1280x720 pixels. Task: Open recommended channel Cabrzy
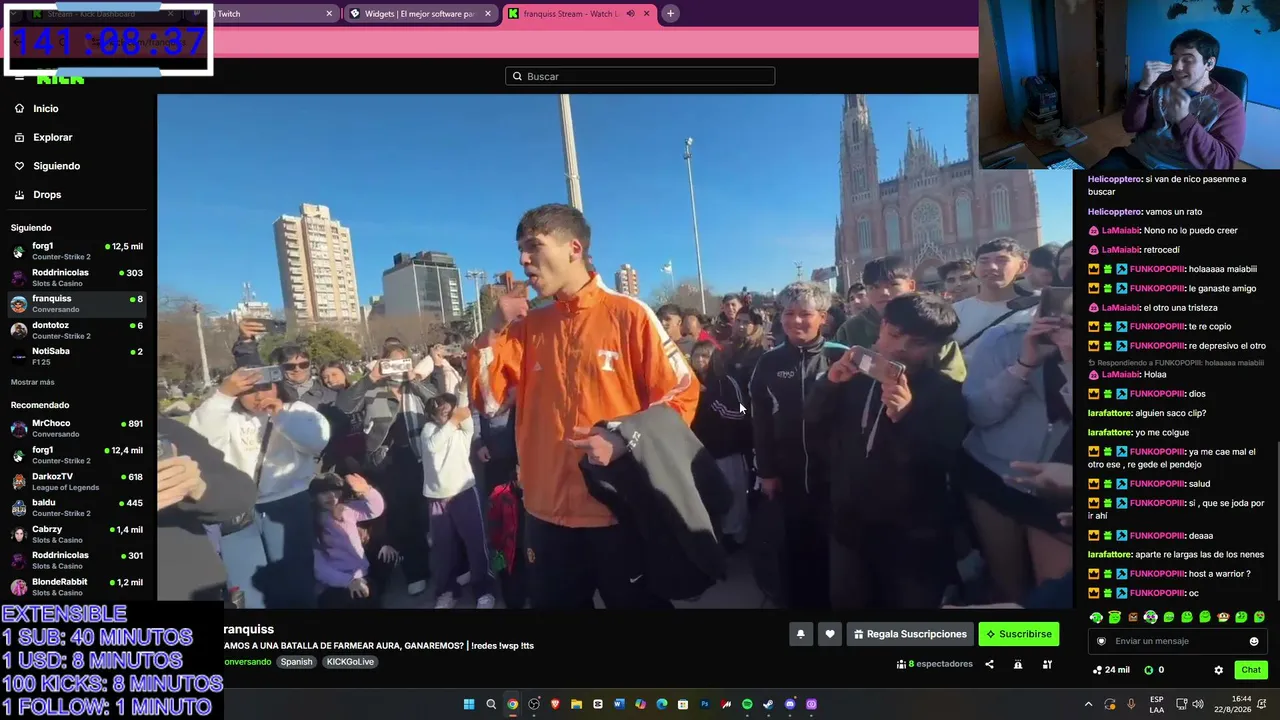pyautogui.click(x=78, y=534)
